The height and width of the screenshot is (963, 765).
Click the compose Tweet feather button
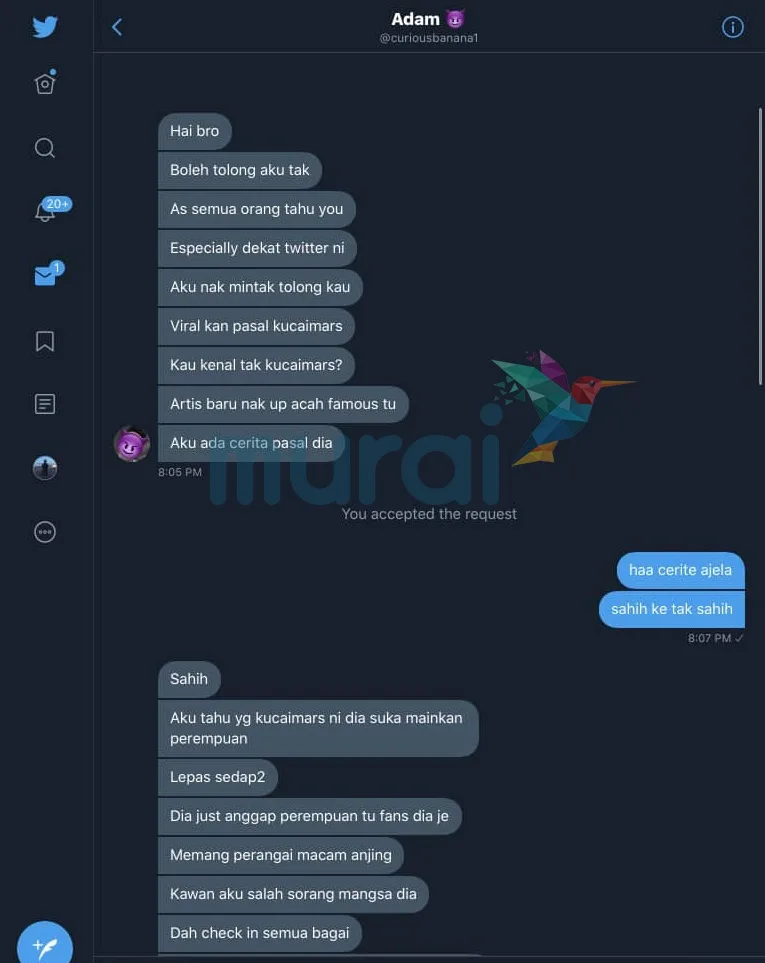45,946
